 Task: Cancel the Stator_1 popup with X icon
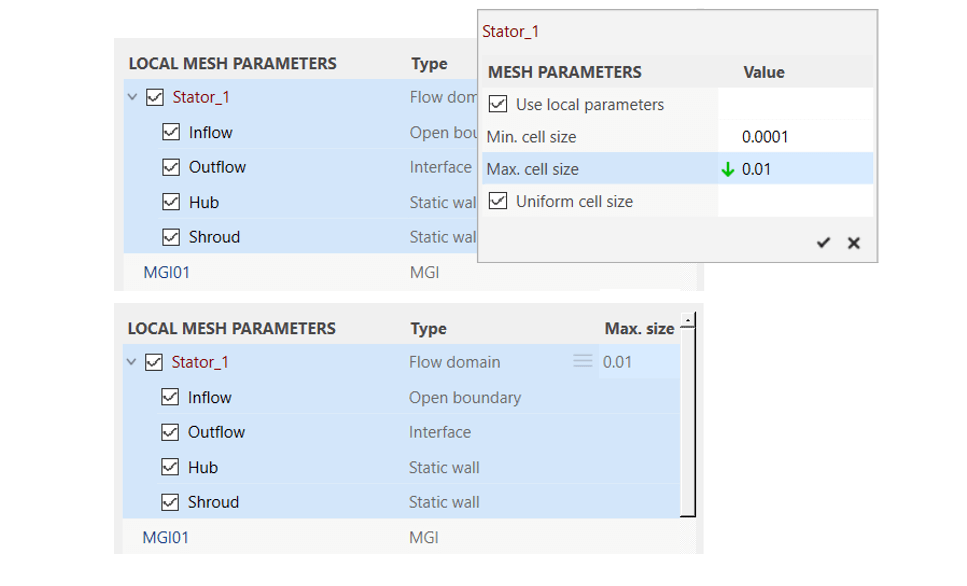pos(854,243)
